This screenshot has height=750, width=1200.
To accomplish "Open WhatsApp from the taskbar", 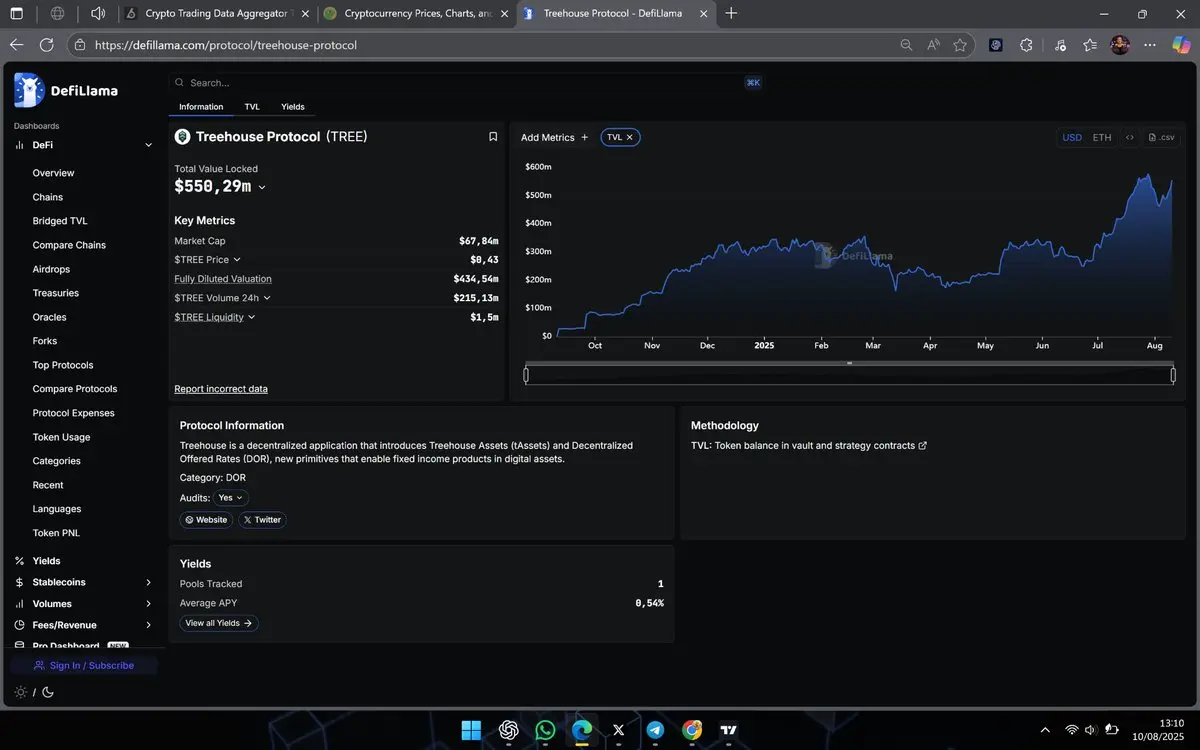I will coord(545,730).
